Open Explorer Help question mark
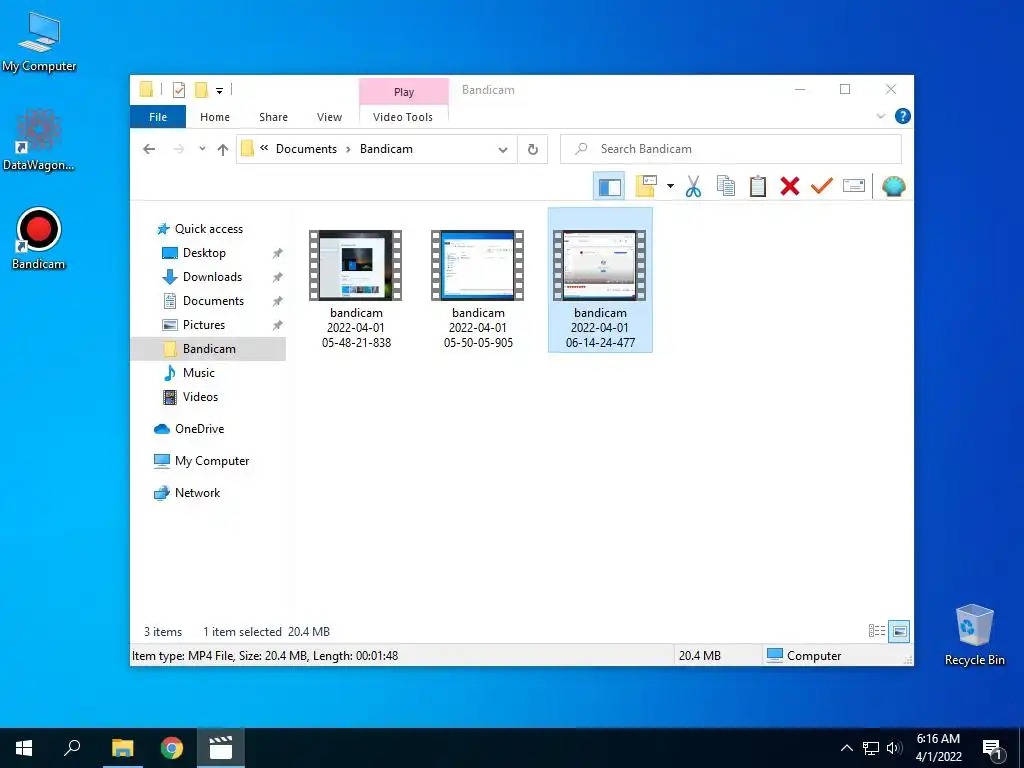 (903, 116)
